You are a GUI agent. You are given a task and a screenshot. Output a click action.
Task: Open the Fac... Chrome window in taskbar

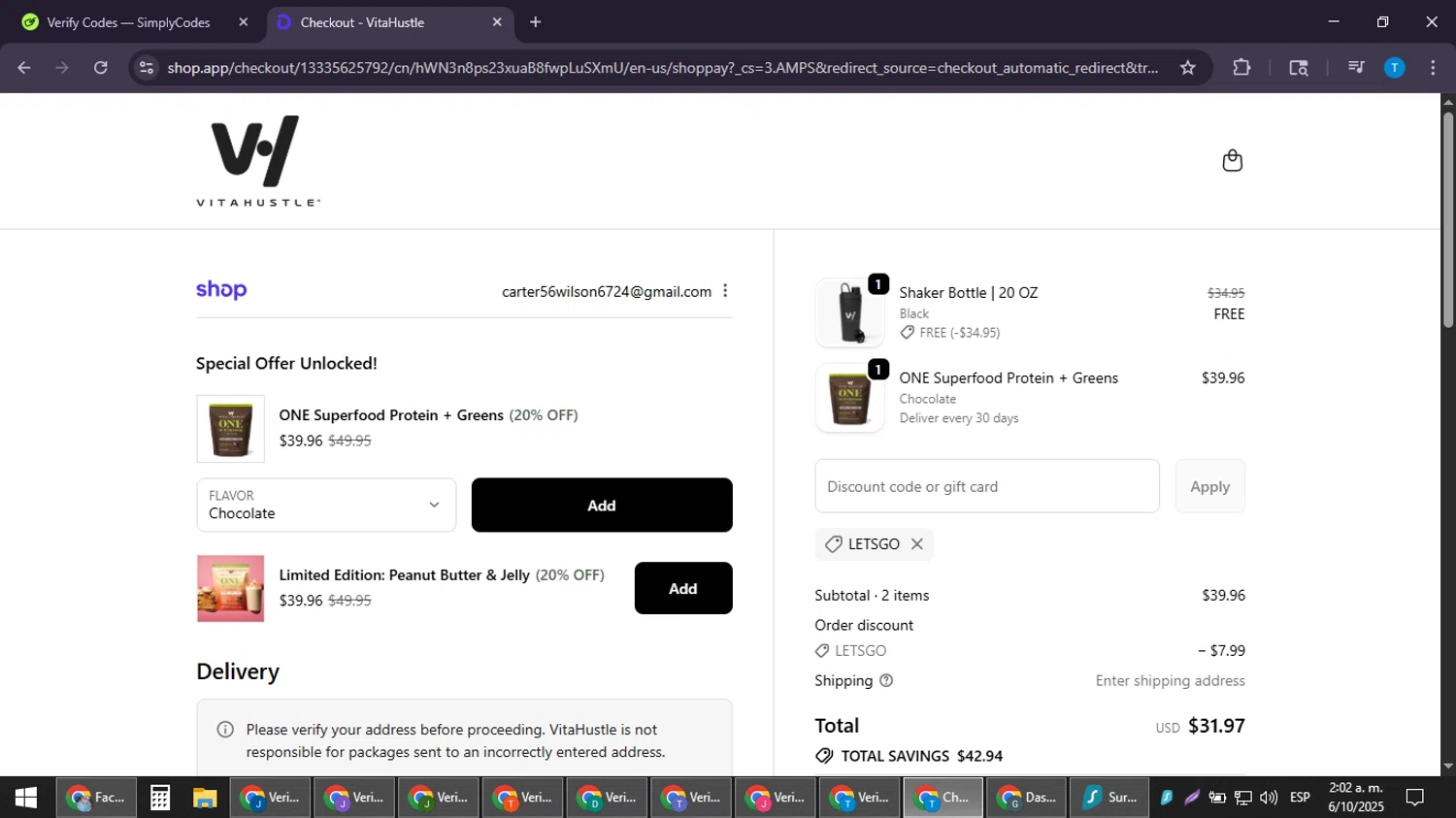pyautogui.click(x=96, y=798)
